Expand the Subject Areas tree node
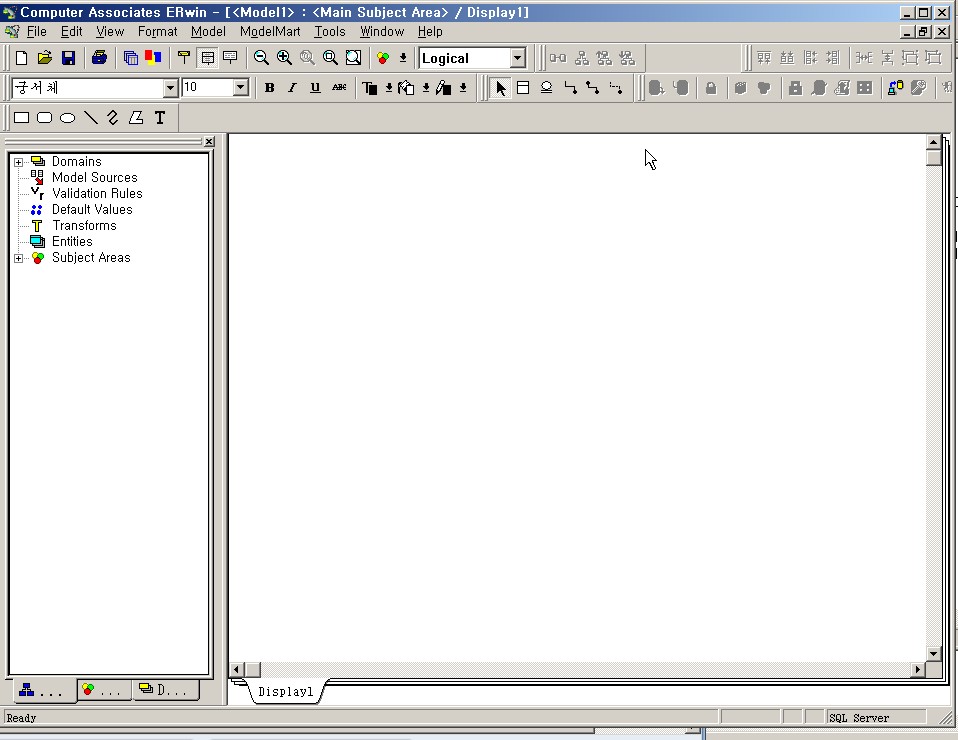 pyautogui.click(x=18, y=258)
